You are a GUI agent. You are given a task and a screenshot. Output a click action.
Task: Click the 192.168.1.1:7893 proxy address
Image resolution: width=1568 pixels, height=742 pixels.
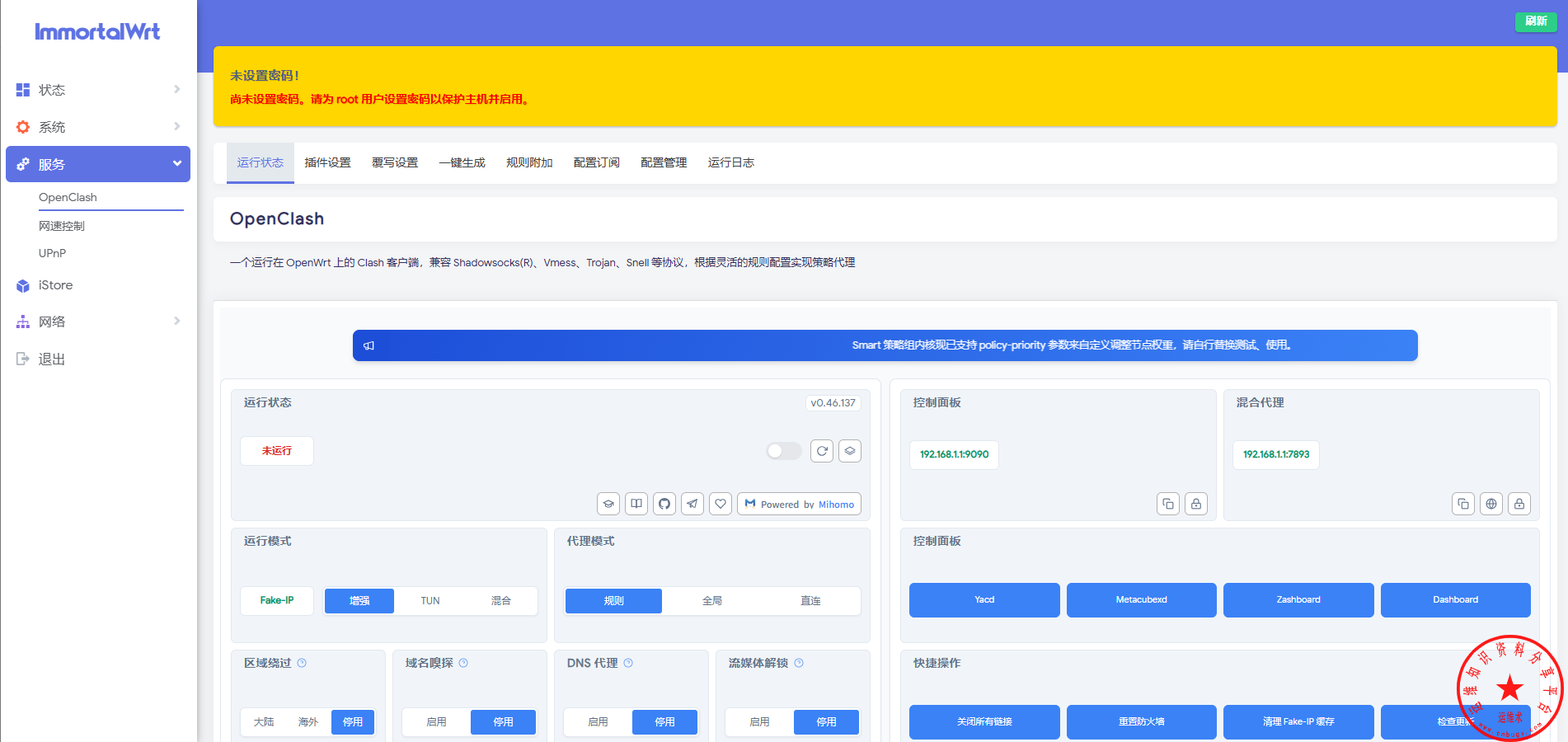(1275, 454)
